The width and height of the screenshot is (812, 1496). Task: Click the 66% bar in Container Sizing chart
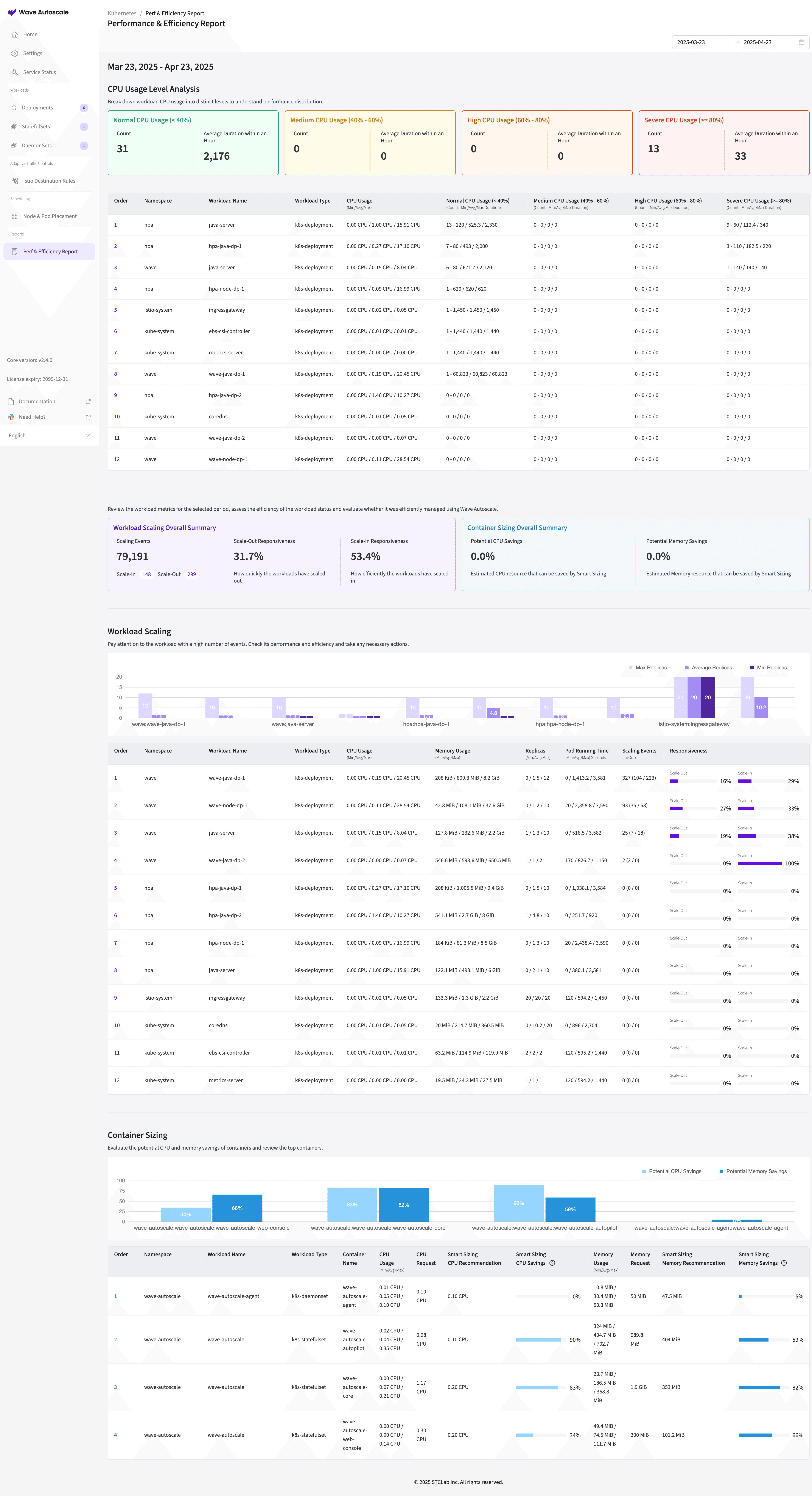[x=237, y=1208]
